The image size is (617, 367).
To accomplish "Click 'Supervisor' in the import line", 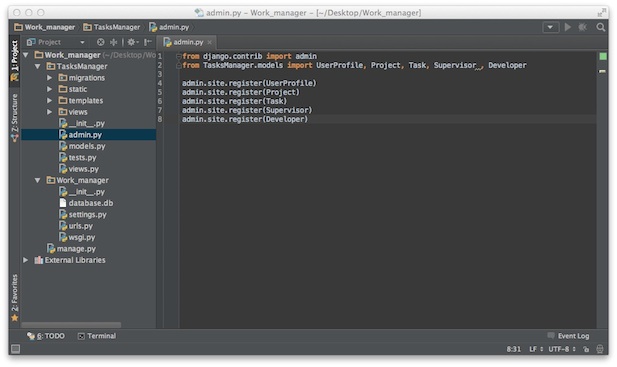I will click(x=455, y=65).
